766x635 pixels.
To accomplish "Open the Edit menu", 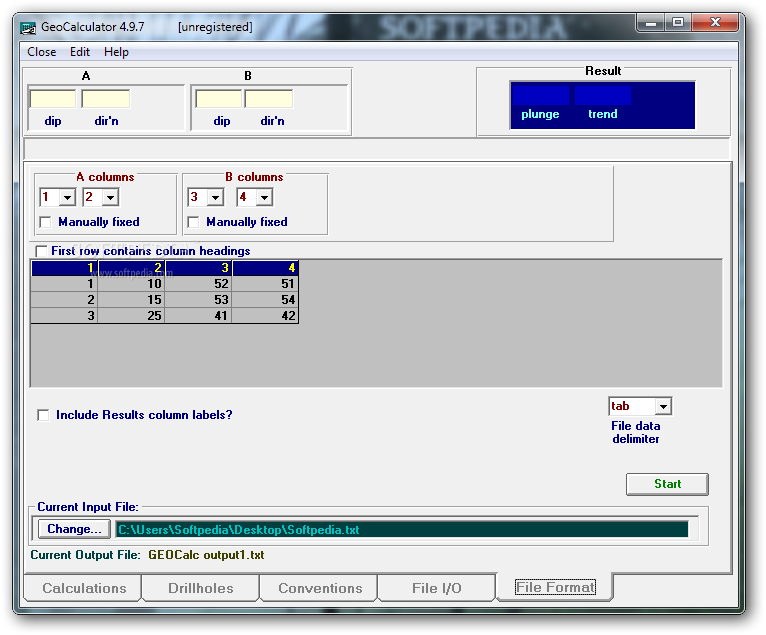I will tap(80, 52).
